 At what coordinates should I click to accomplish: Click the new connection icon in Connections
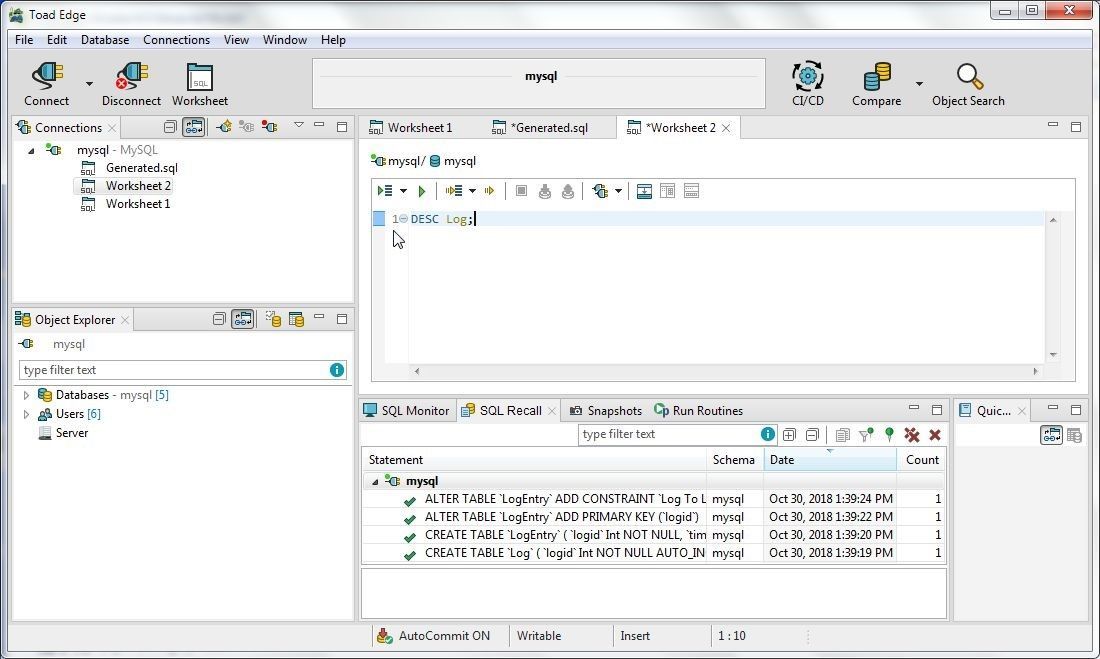click(x=224, y=127)
